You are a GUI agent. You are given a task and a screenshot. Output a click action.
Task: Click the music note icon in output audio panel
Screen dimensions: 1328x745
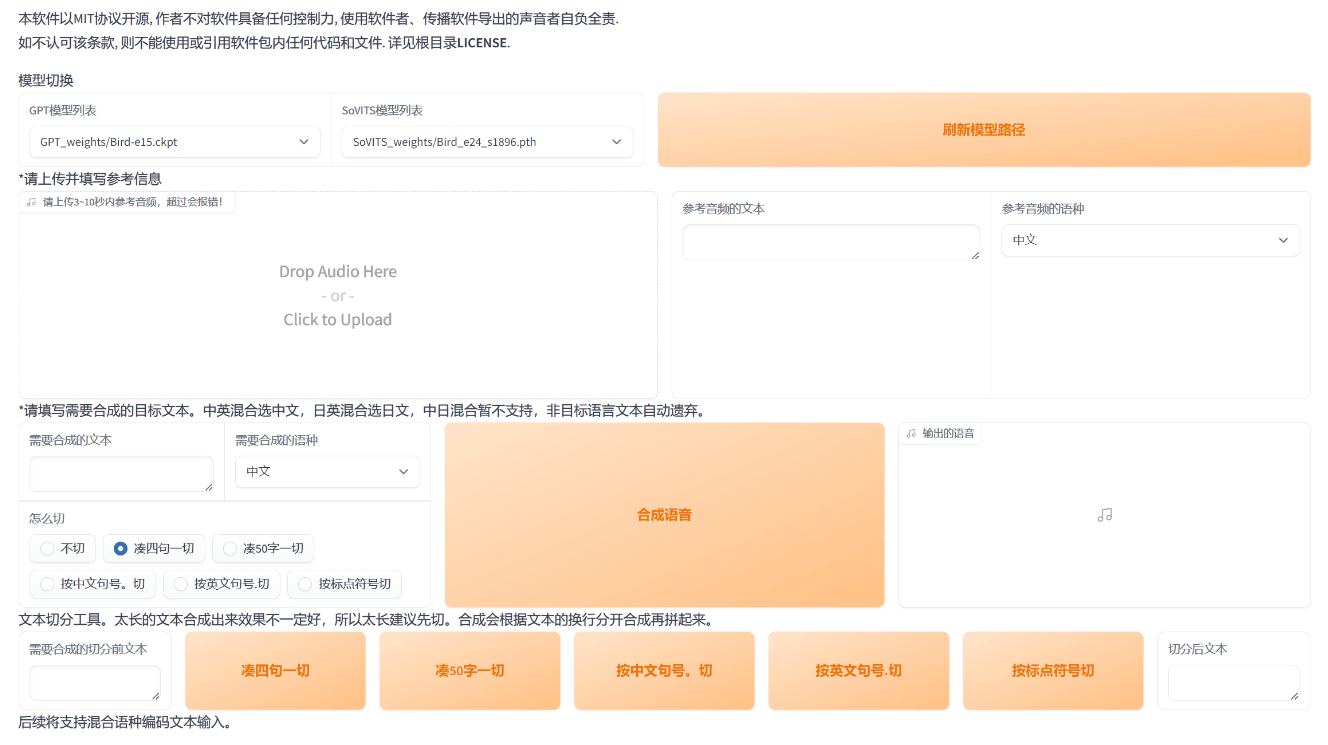pyautogui.click(x=1104, y=515)
